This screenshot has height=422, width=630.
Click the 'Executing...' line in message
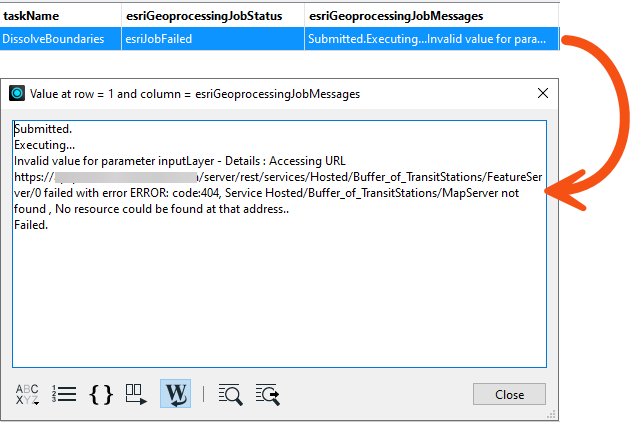point(44,145)
